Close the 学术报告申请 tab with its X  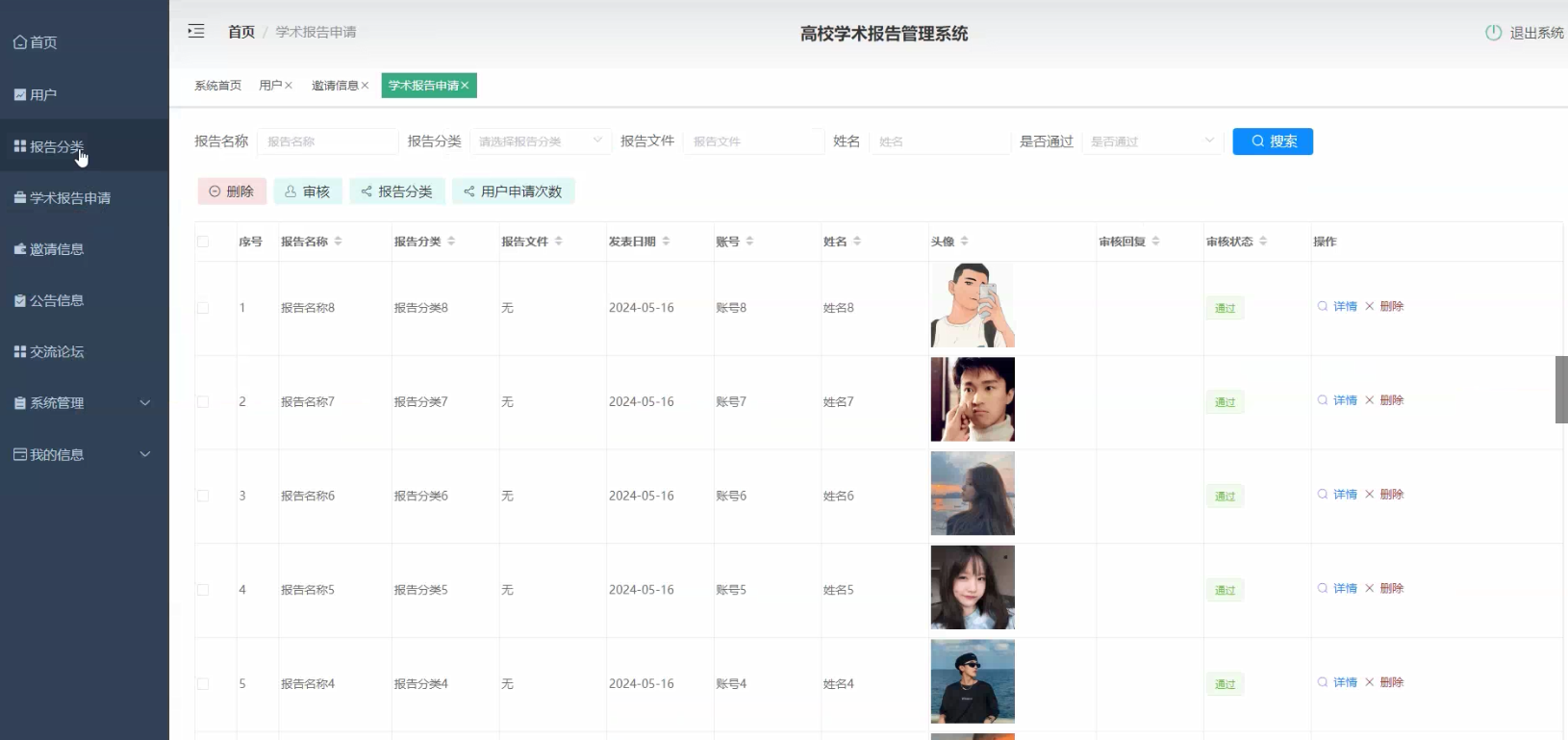(x=465, y=86)
